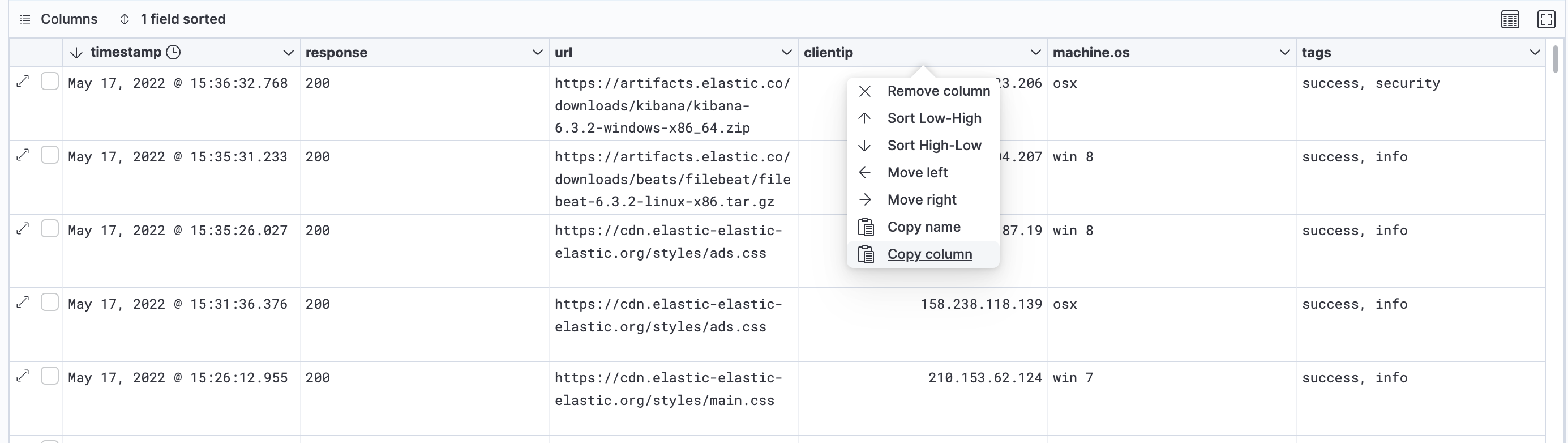Click the up arrow icon for Sort Low-High
This screenshot has width=1568, height=443.
tap(865, 118)
